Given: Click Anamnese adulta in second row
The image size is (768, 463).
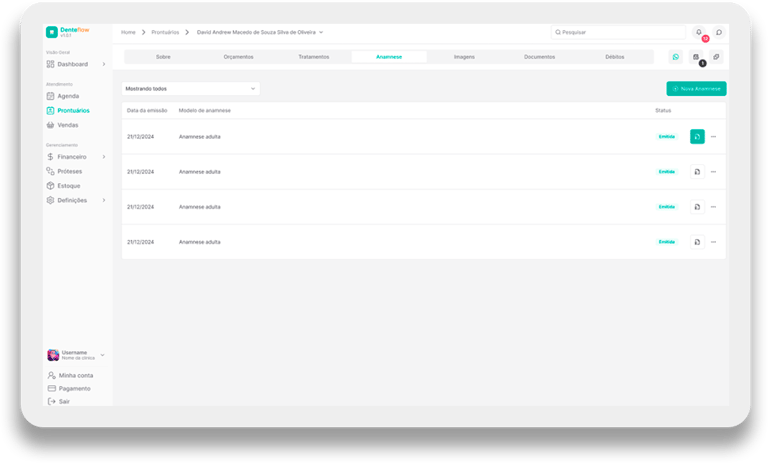Looking at the screenshot, I should (200, 172).
